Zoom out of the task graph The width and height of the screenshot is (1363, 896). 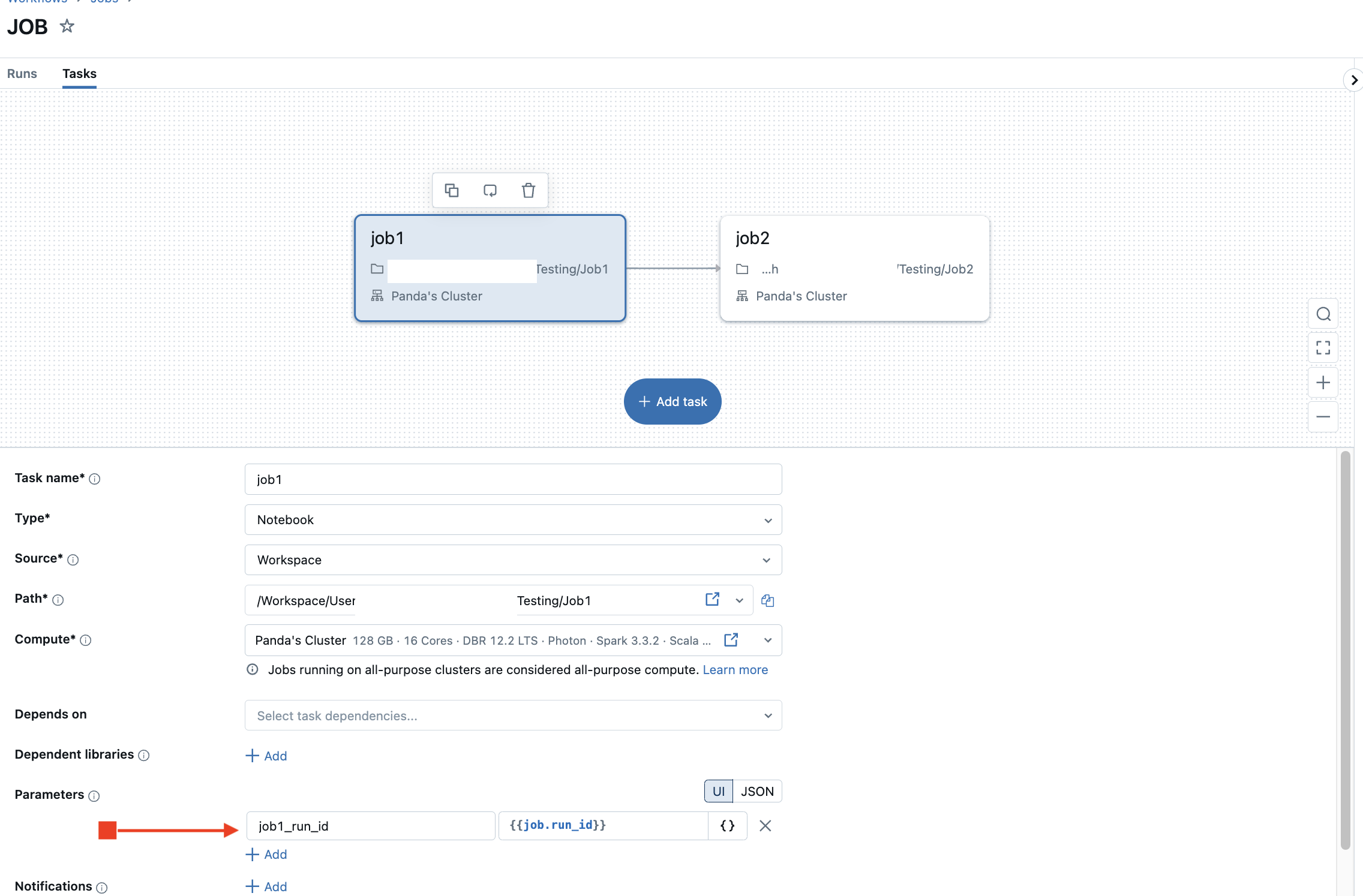click(x=1323, y=416)
